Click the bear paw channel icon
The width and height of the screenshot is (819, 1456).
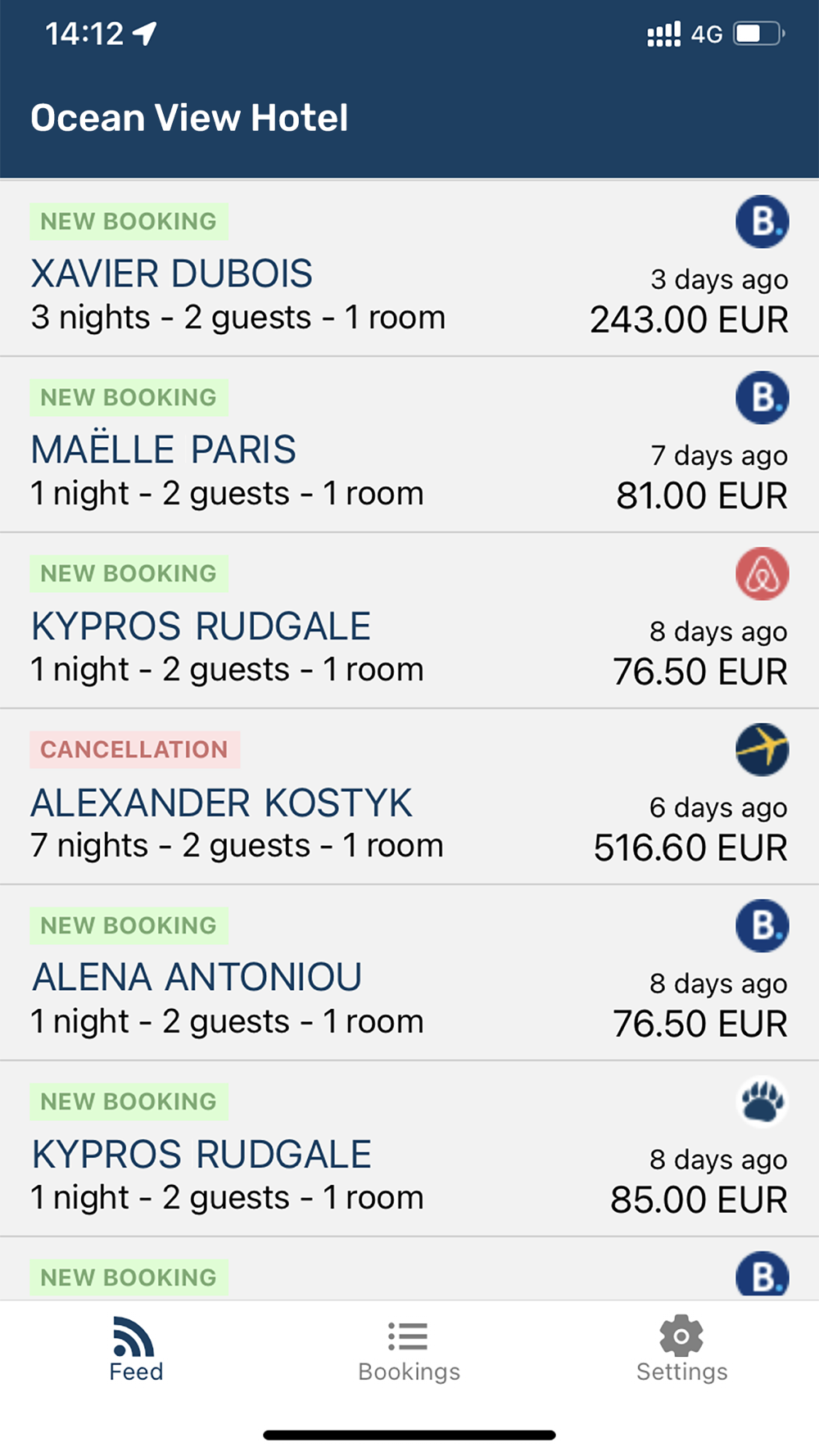[x=762, y=1101]
